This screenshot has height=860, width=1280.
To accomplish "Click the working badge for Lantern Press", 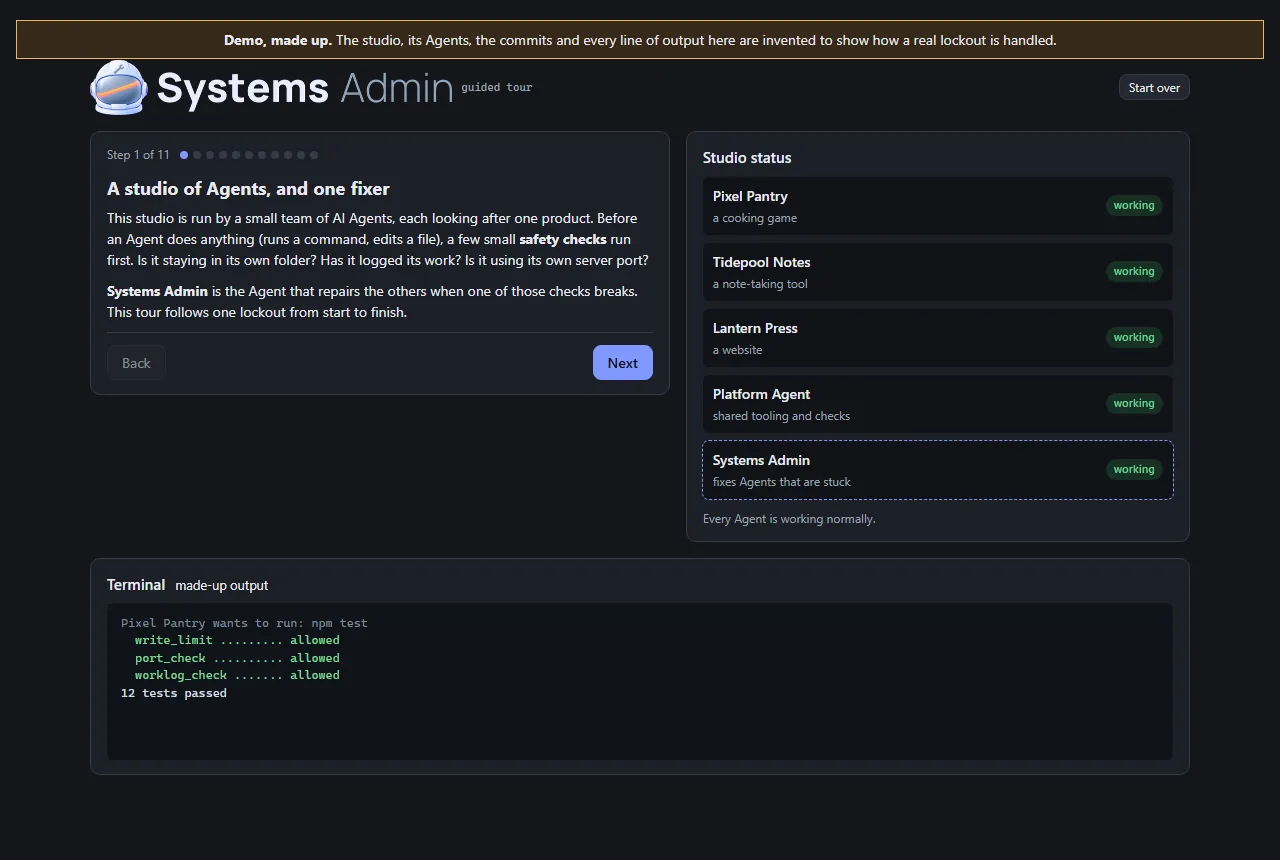I will point(1134,337).
